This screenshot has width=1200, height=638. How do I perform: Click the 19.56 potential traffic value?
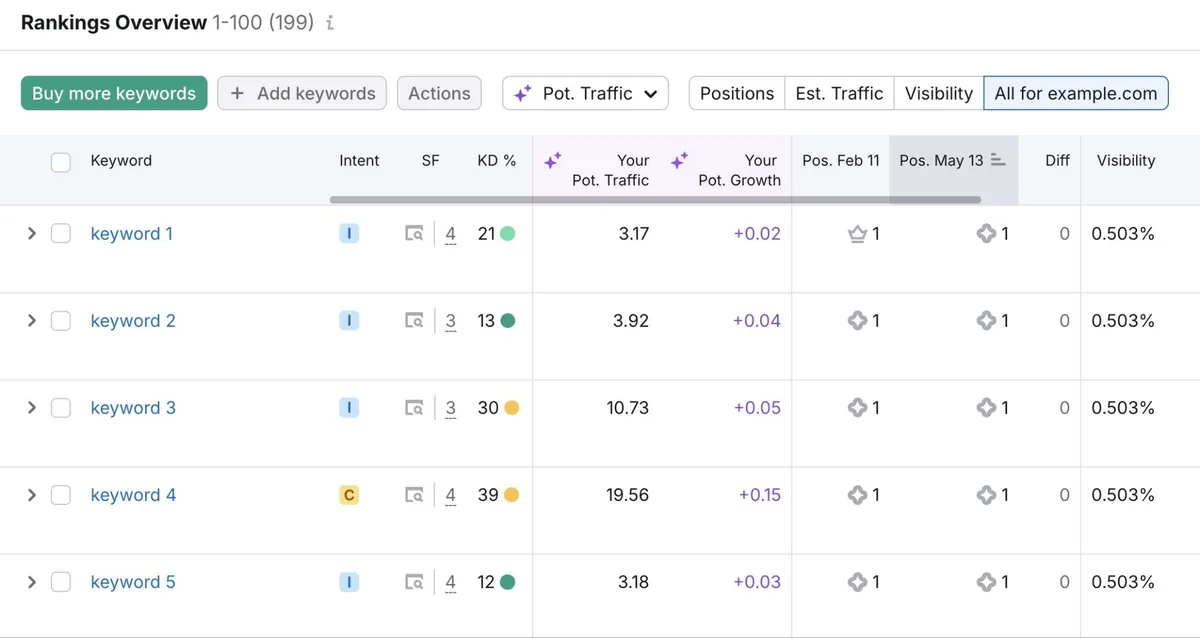(x=627, y=495)
